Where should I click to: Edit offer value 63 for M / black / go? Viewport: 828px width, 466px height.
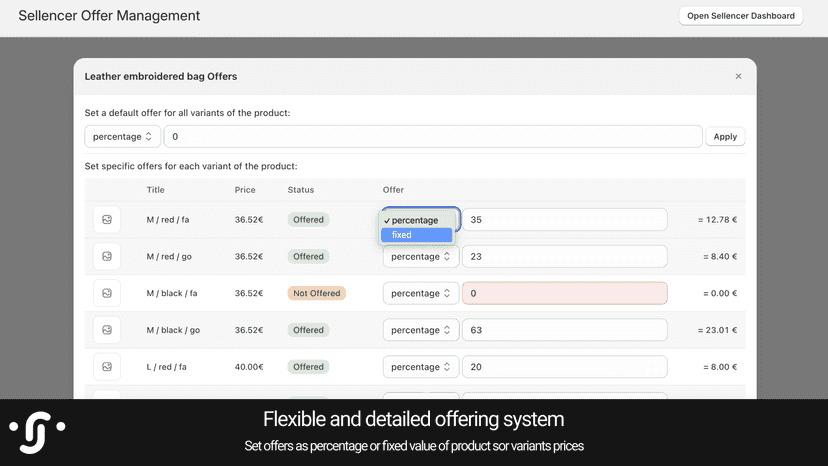tap(564, 330)
